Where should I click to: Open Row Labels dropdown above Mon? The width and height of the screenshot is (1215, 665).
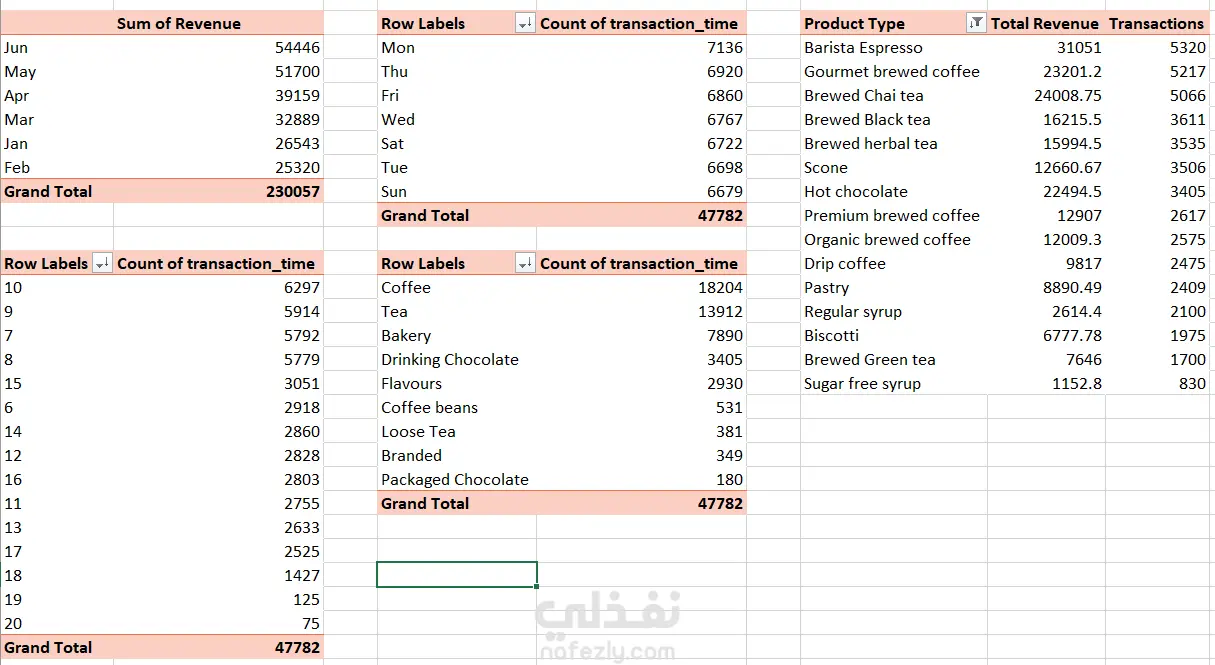(x=525, y=24)
